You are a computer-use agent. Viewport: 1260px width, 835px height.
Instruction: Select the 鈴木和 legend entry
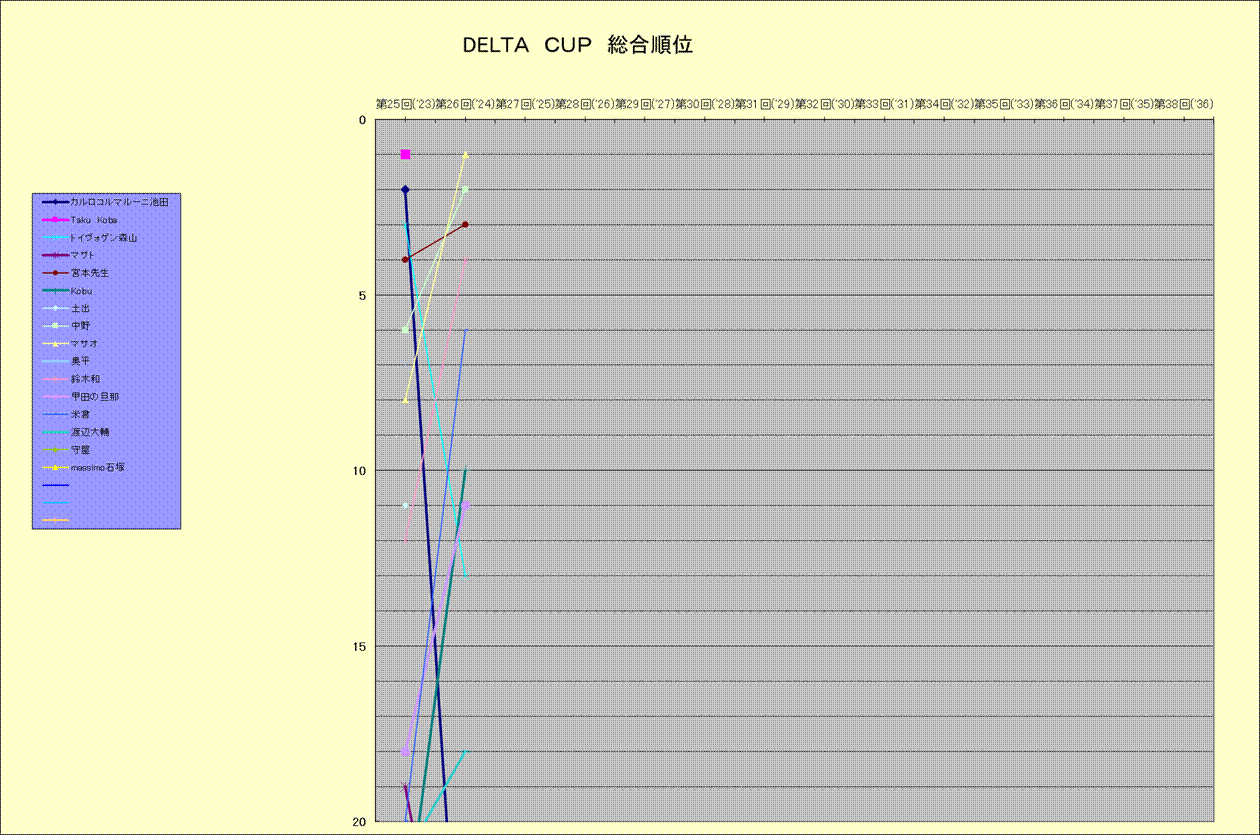tap(71, 379)
